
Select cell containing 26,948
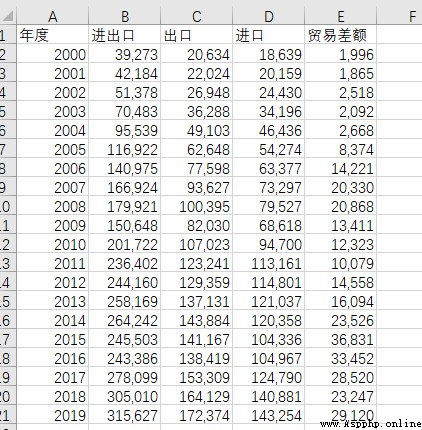click(197, 92)
